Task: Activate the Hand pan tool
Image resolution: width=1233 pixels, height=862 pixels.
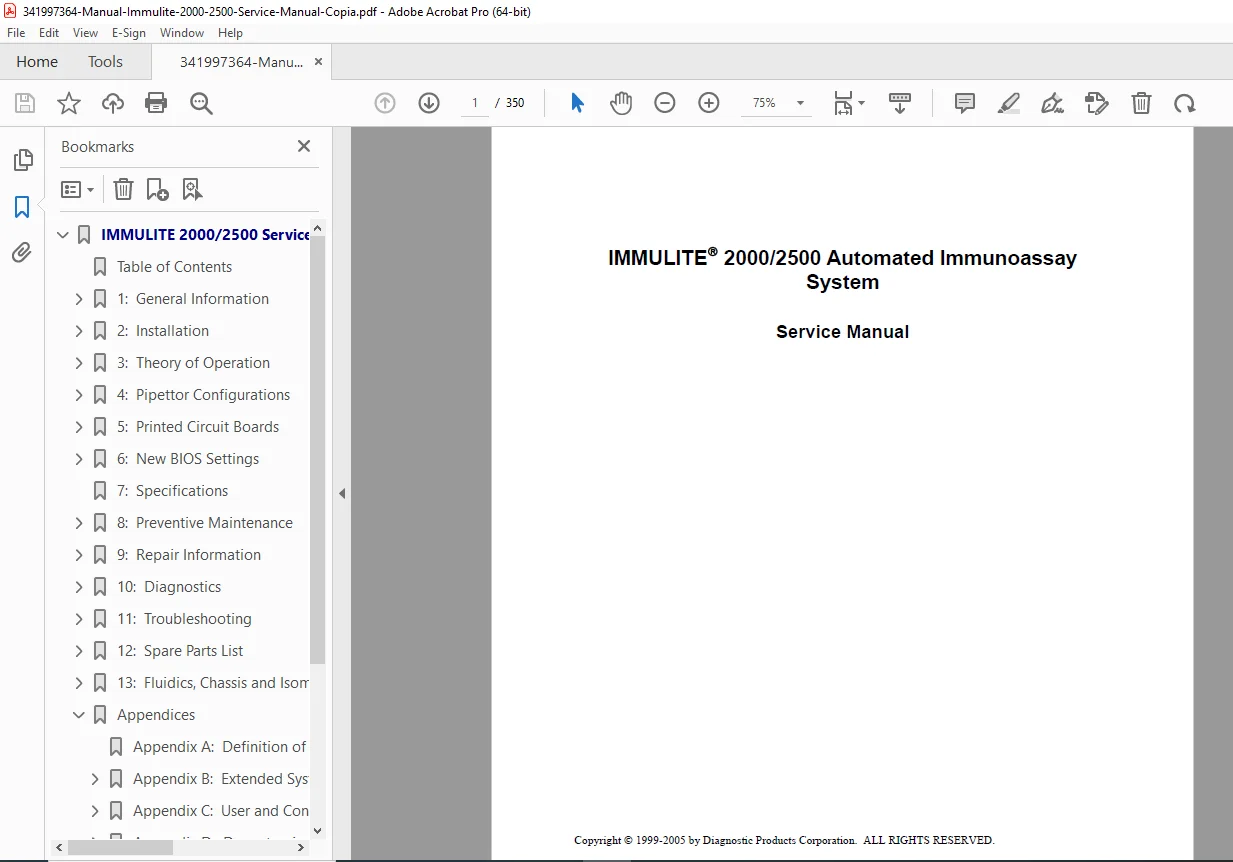Action: tap(621, 103)
